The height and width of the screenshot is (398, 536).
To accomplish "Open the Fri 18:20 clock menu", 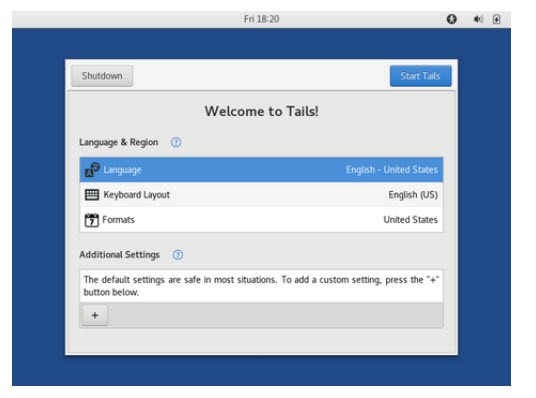I will [262, 19].
